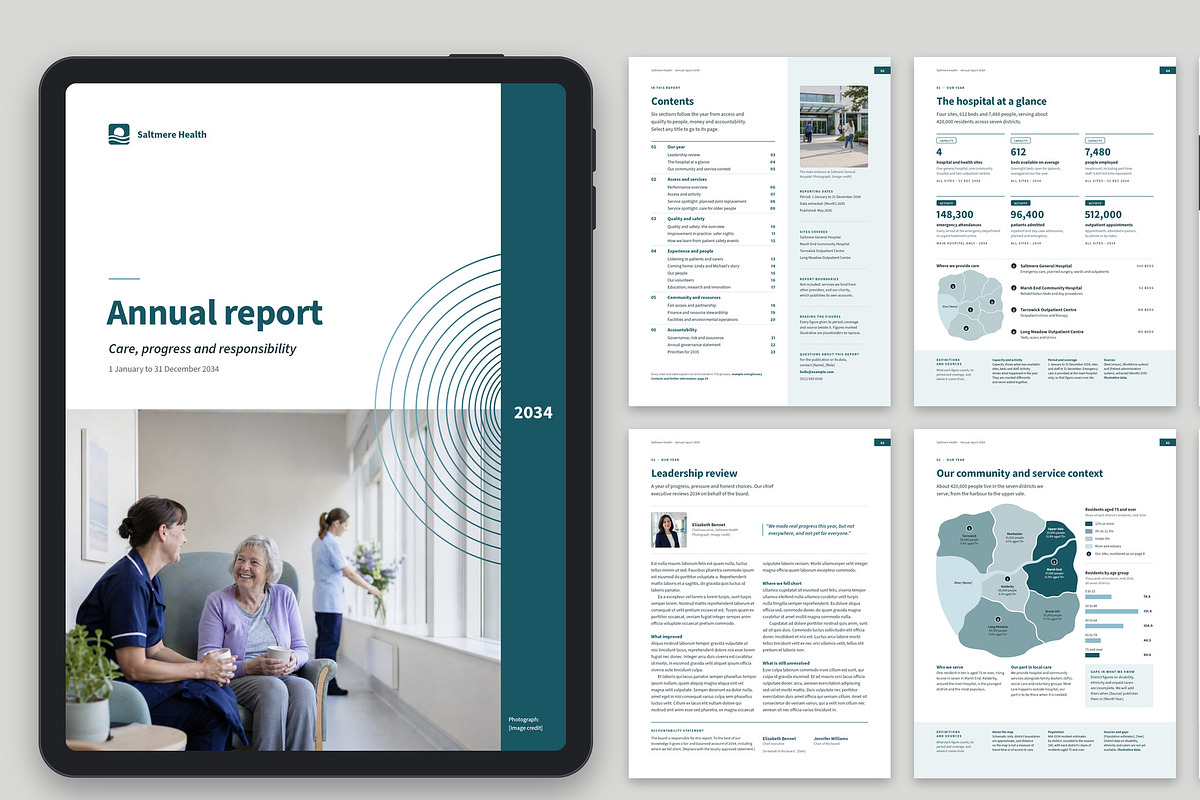This screenshot has width=1200, height=800.
Task: Click the 'Annual report' cover title
Action: coord(215,313)
